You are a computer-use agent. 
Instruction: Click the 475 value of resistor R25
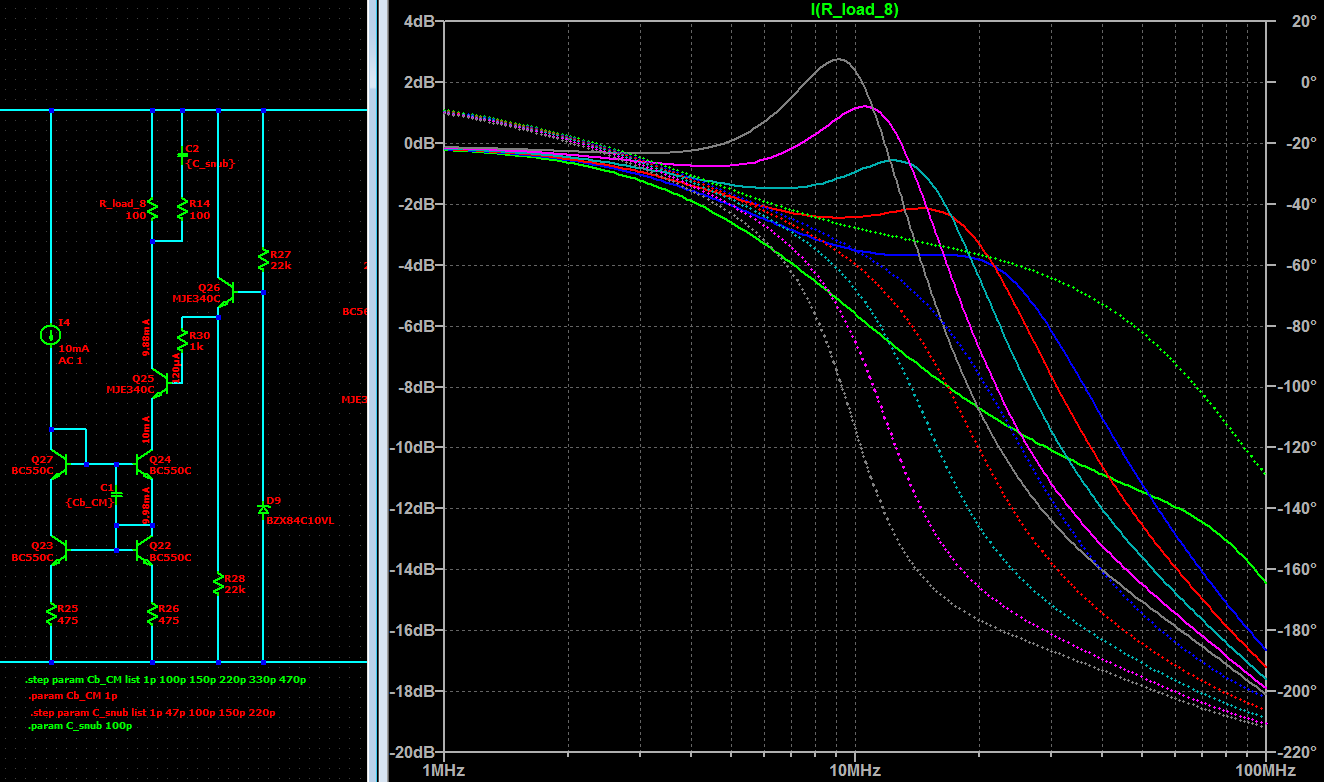[x=68, y=620]
